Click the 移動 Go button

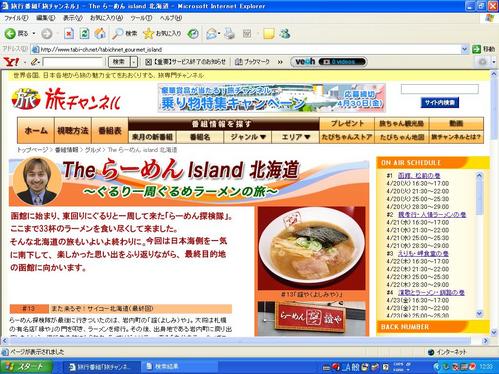[483, 49]
